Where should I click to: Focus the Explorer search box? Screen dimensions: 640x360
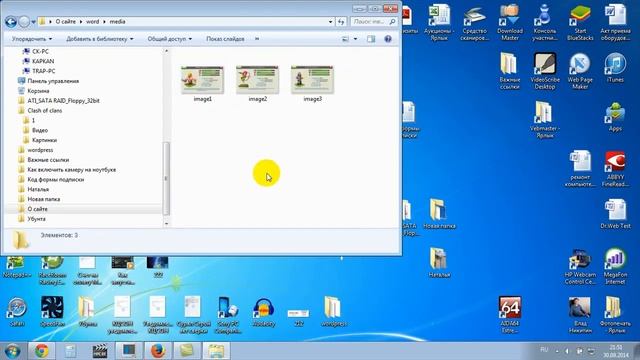click(373, 22)
